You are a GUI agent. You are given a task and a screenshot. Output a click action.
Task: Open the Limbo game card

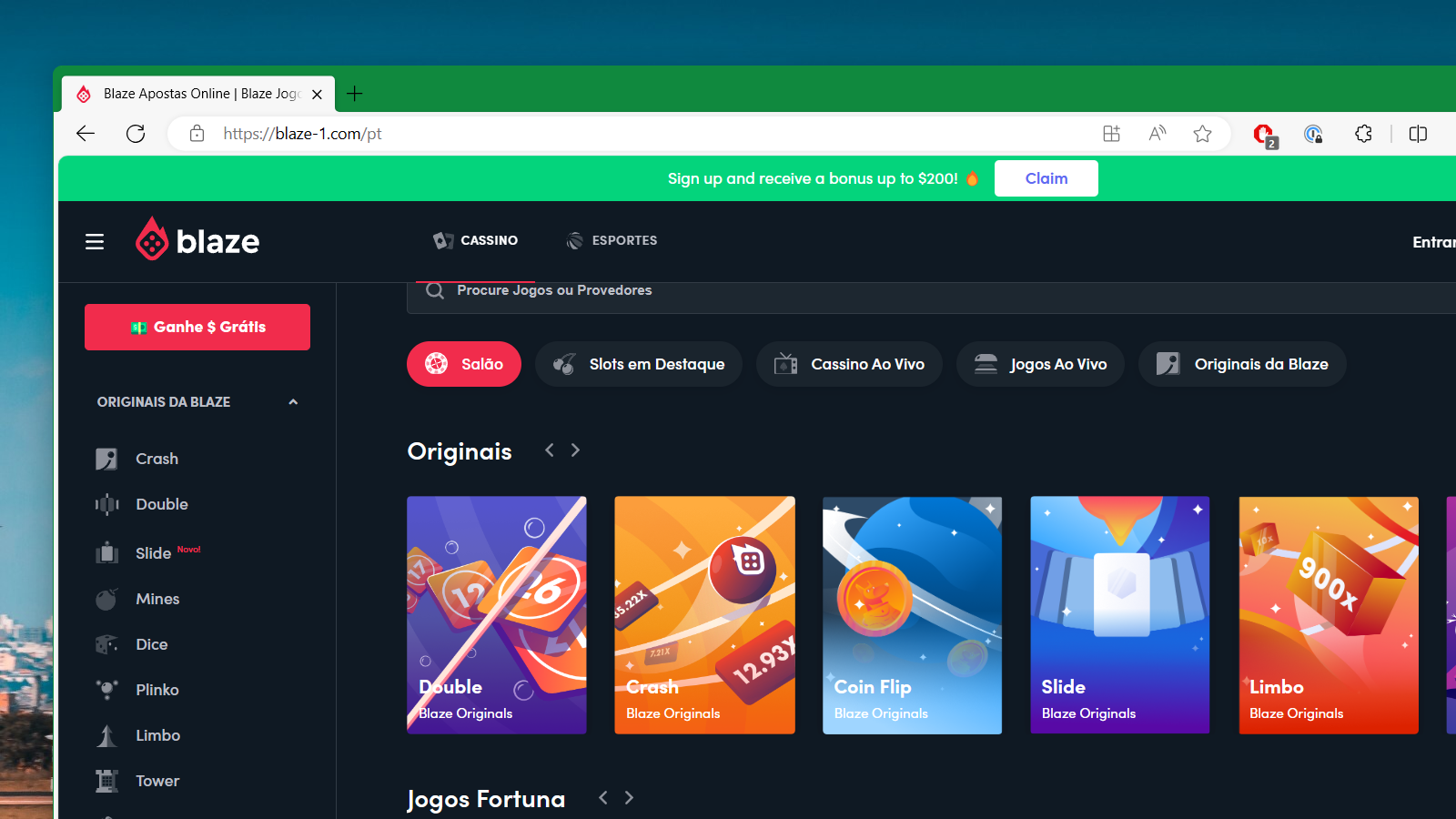pyautogui.click(x=1329, y=615)
